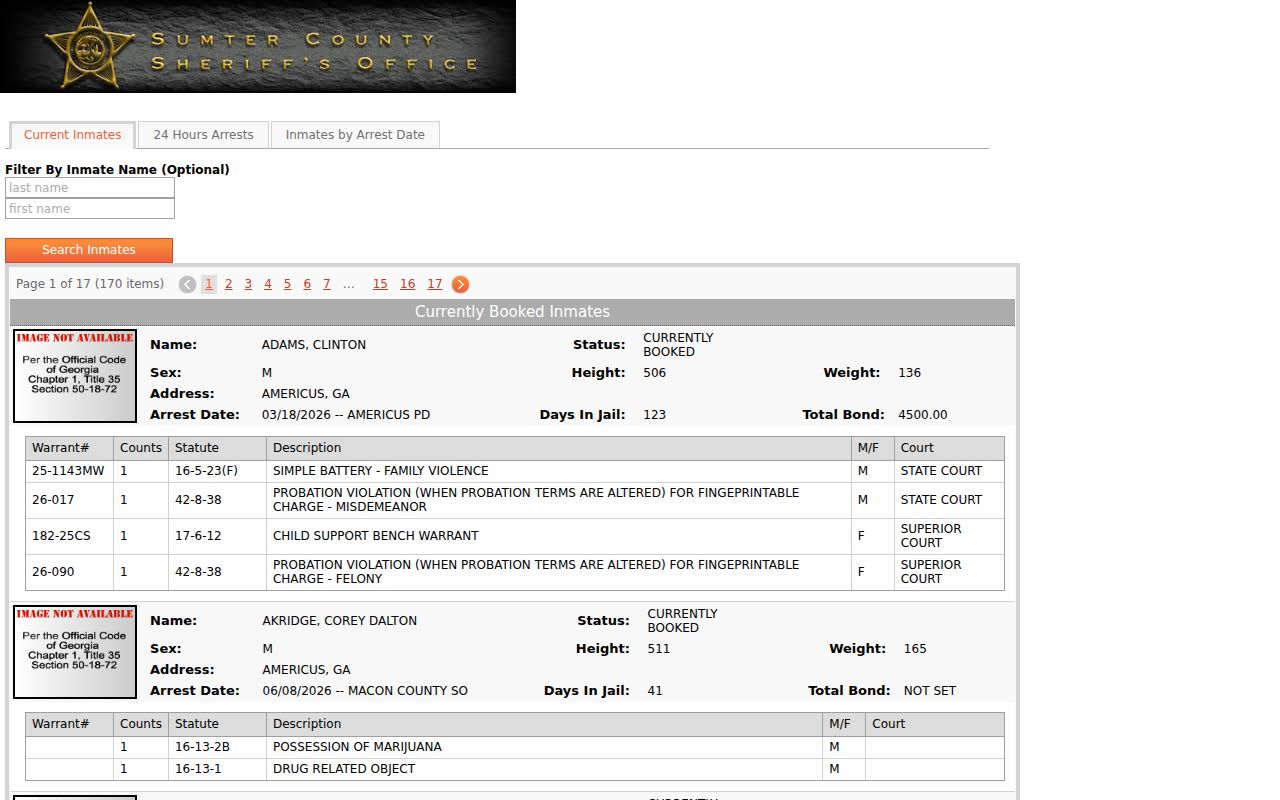Go to page 3
This screenshot has height=800, width=1280.
248,284
